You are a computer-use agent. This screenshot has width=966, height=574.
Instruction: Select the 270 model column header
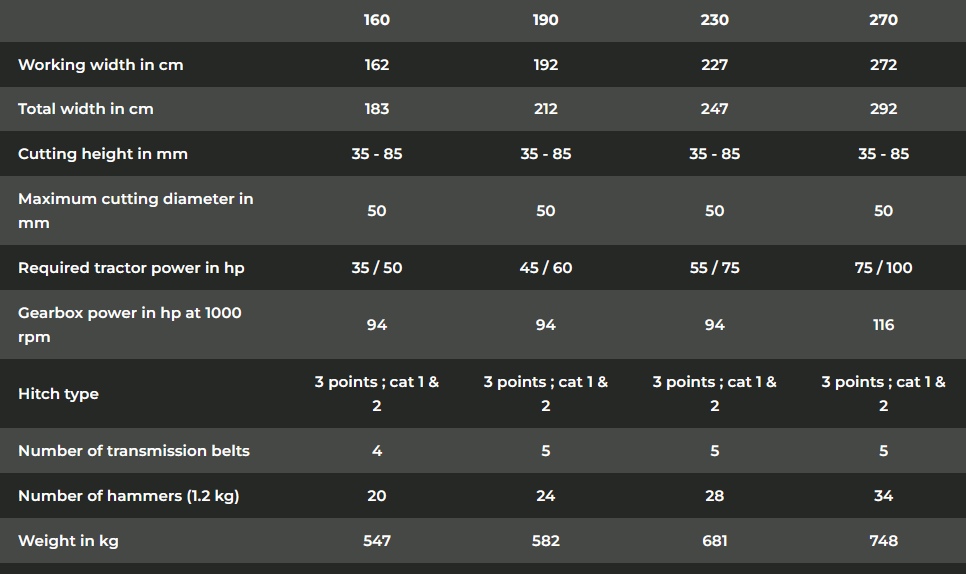884,20
